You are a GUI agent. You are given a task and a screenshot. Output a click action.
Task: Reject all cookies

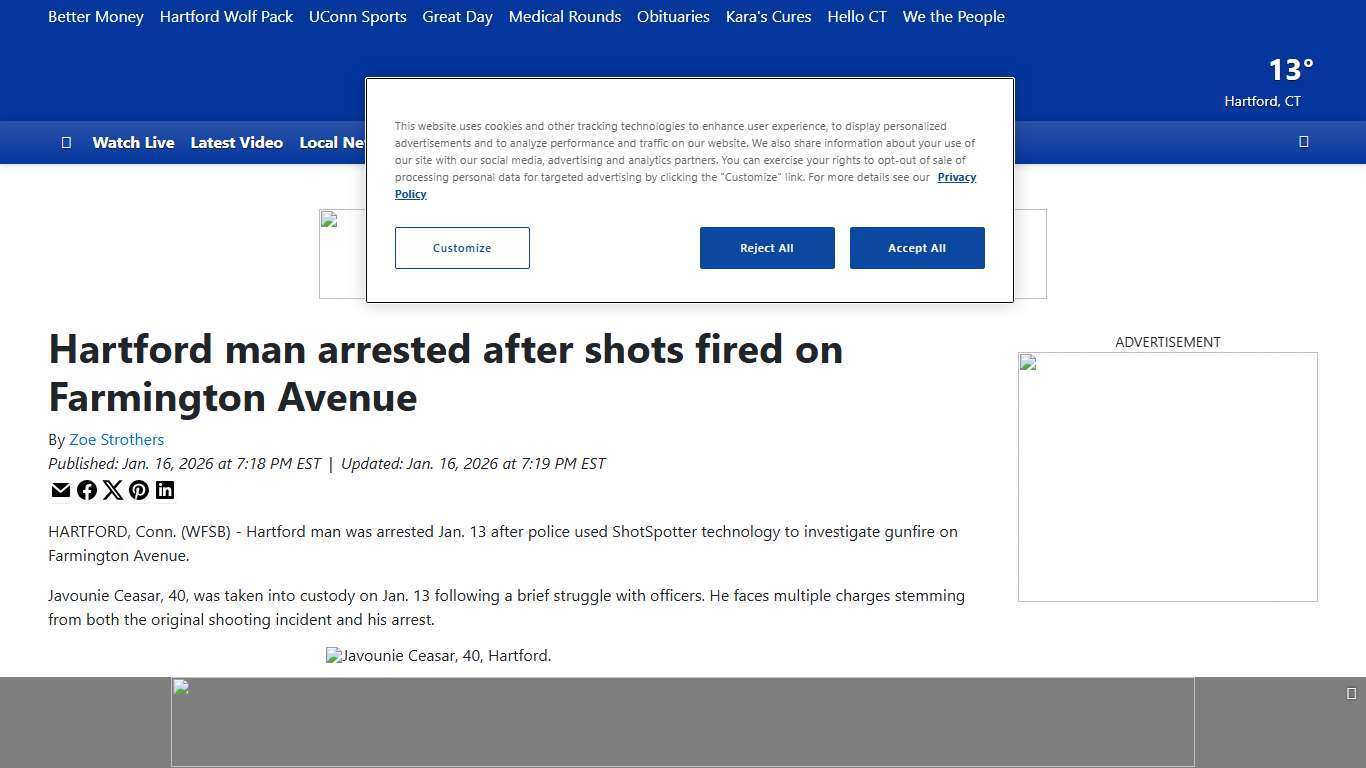767,247
